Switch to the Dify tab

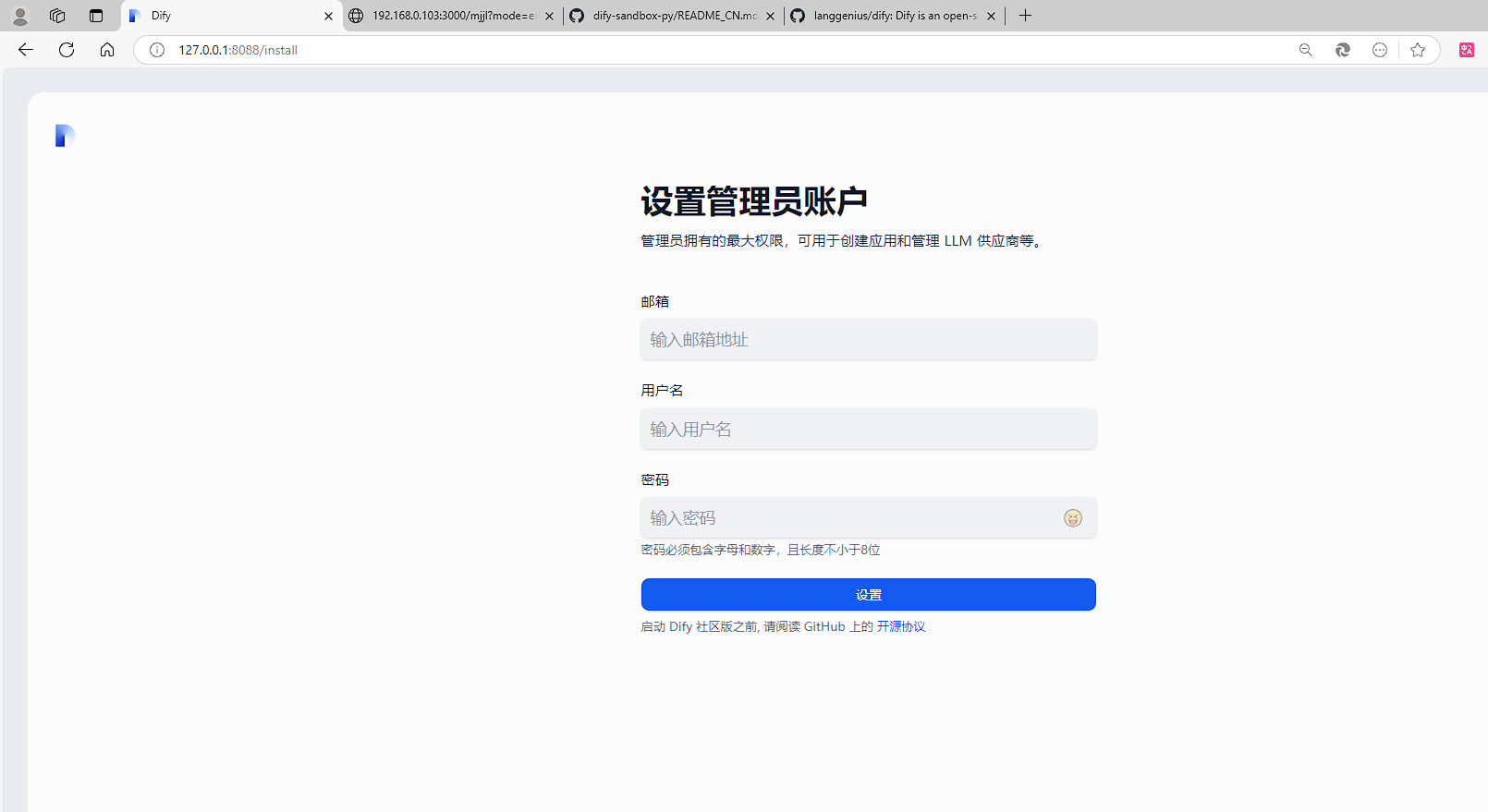tap(231, 16)
